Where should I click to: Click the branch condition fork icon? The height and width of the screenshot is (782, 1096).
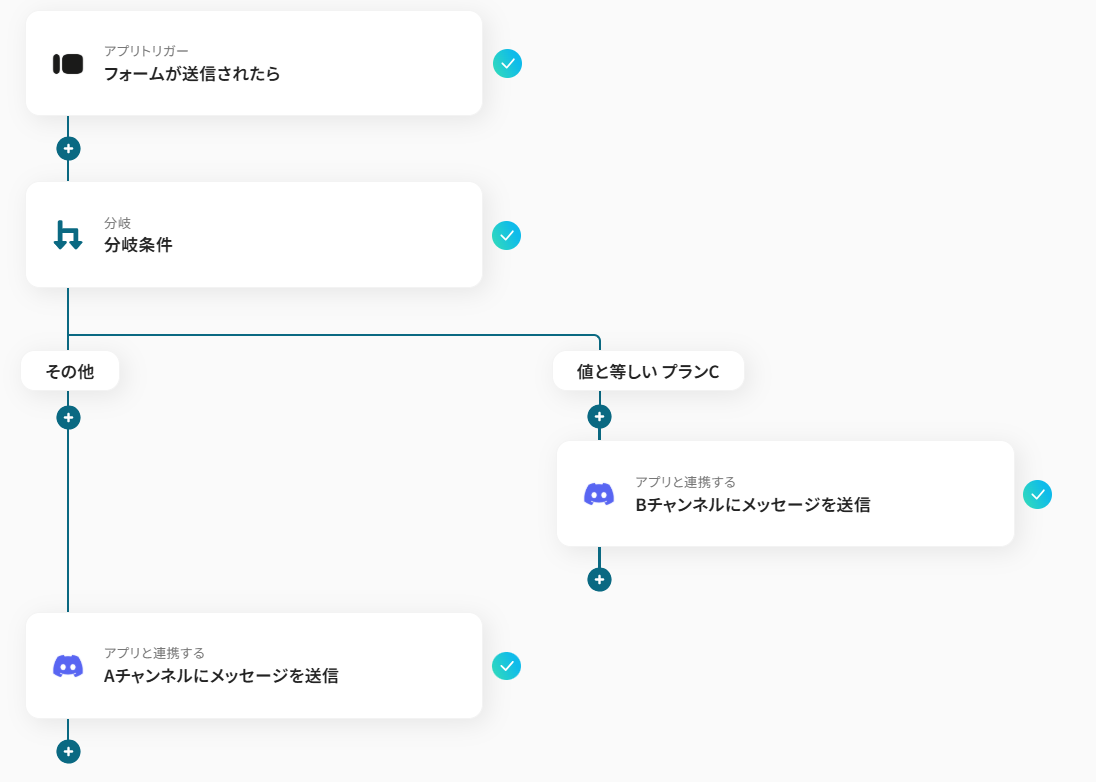68,235
